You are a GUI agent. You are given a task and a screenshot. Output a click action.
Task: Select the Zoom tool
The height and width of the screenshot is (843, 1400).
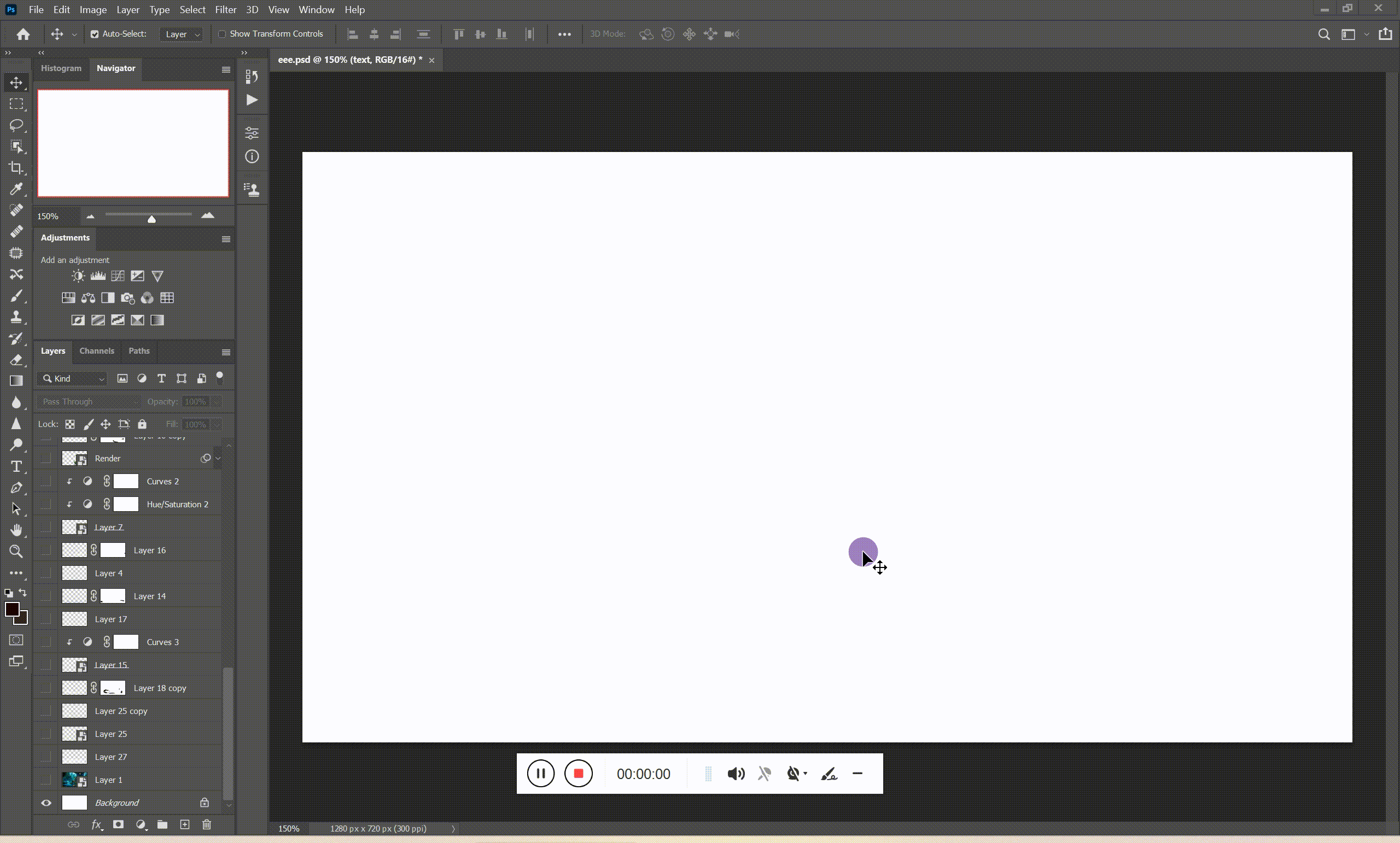[16, 551]
